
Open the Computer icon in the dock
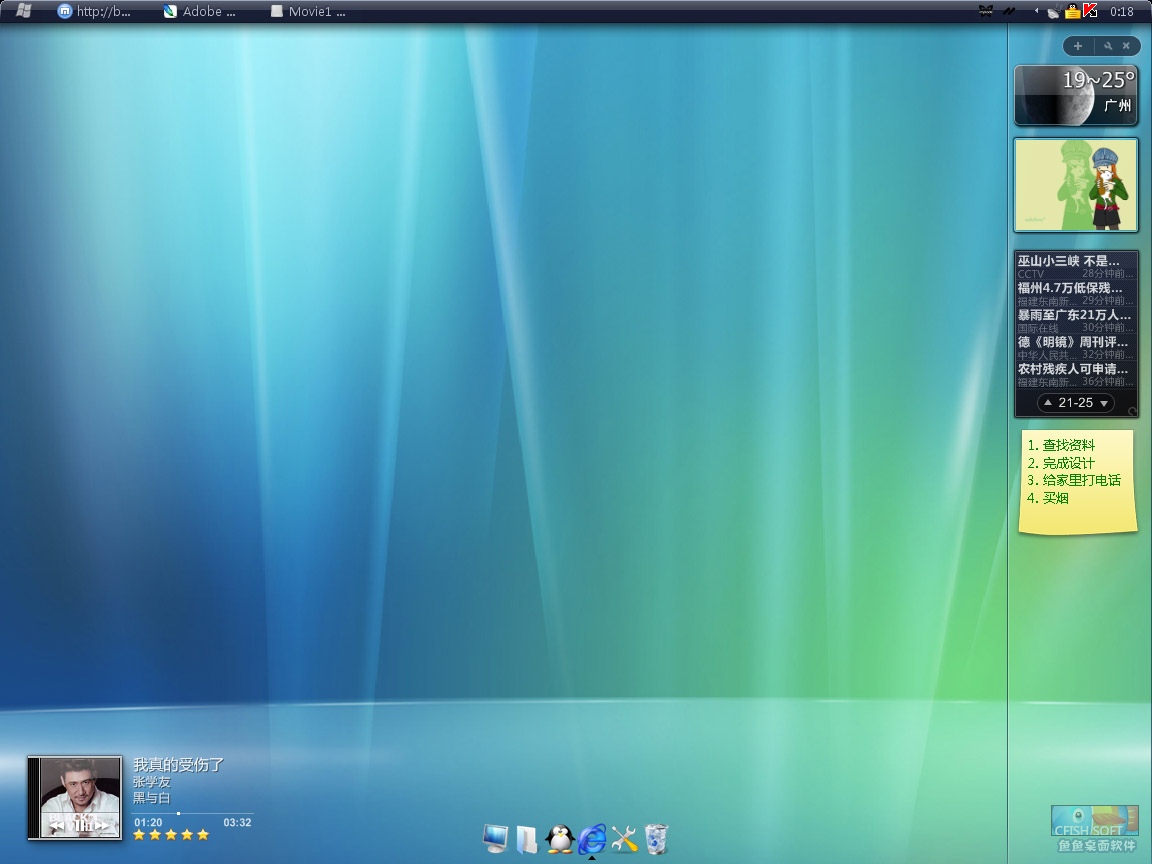click(495, 838)
